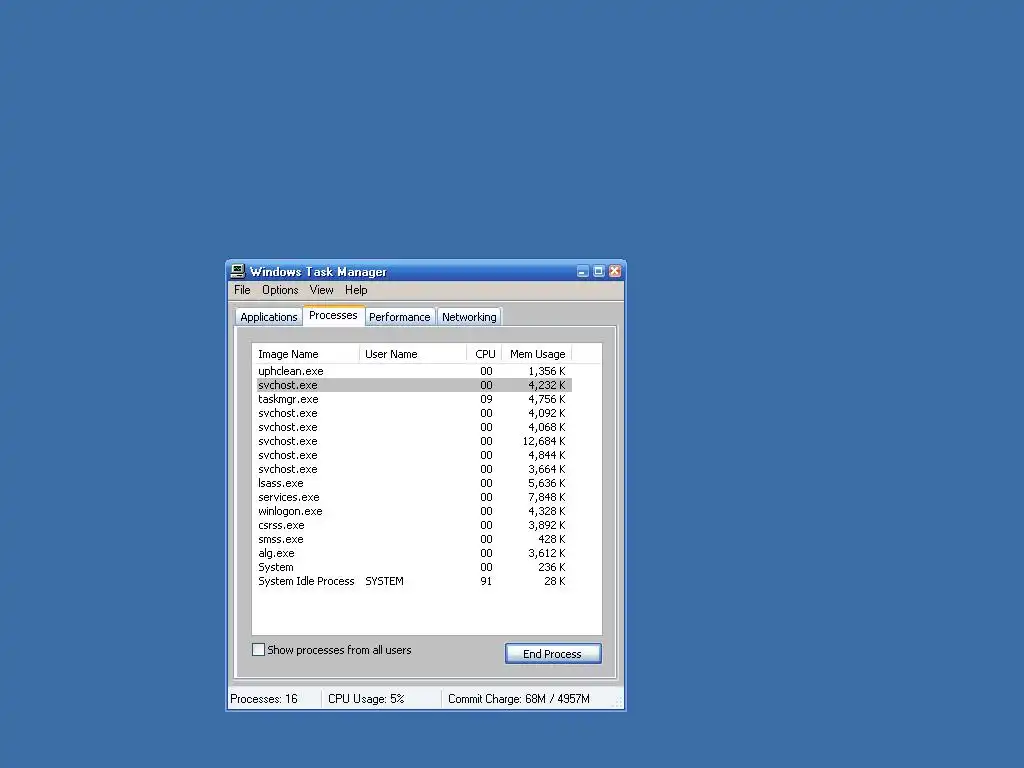This screenshot has width=1024, height=768.
Task: Open the File menu
Action: (x=242, y=290)
